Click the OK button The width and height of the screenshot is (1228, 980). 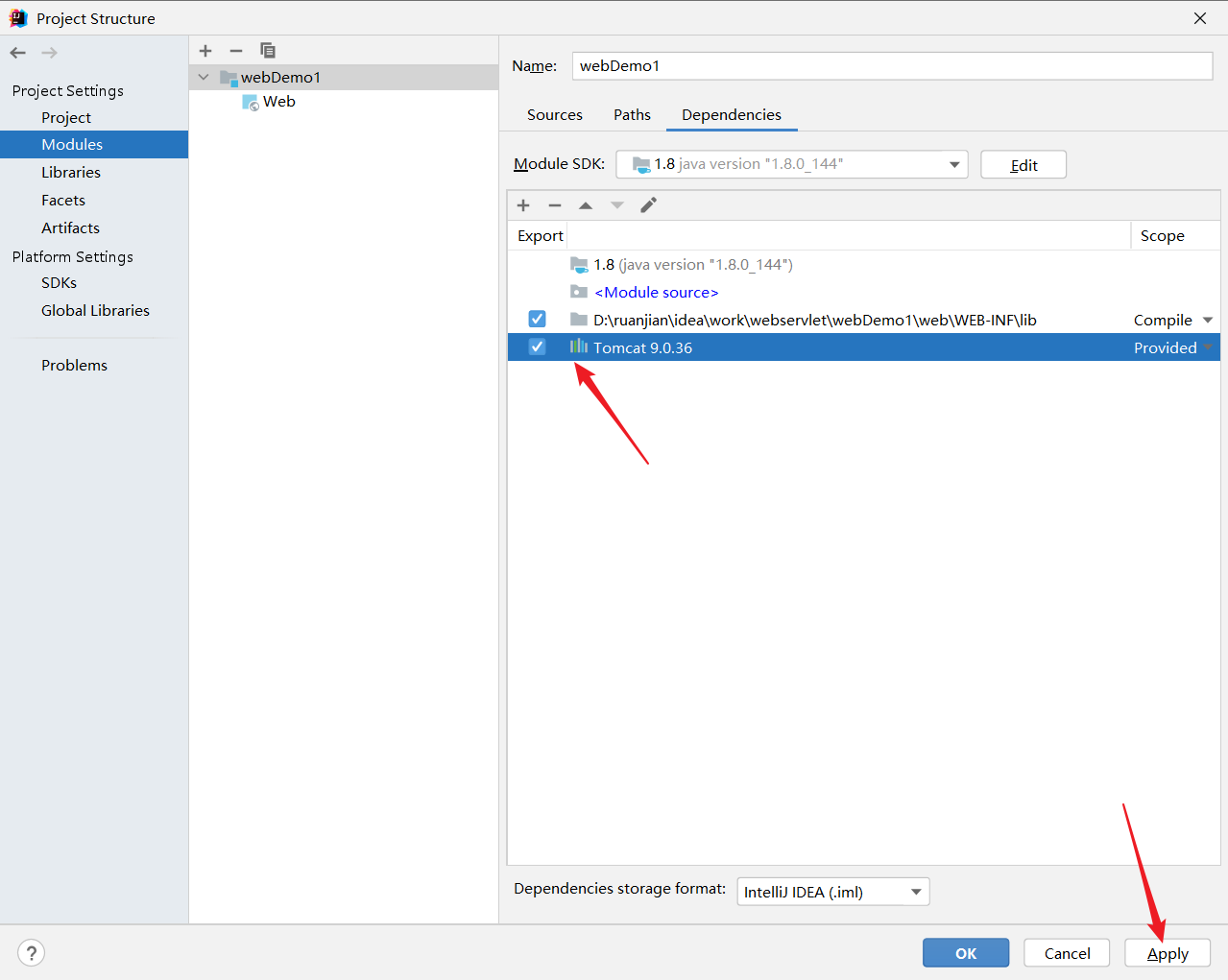click(x=966, y=953)
